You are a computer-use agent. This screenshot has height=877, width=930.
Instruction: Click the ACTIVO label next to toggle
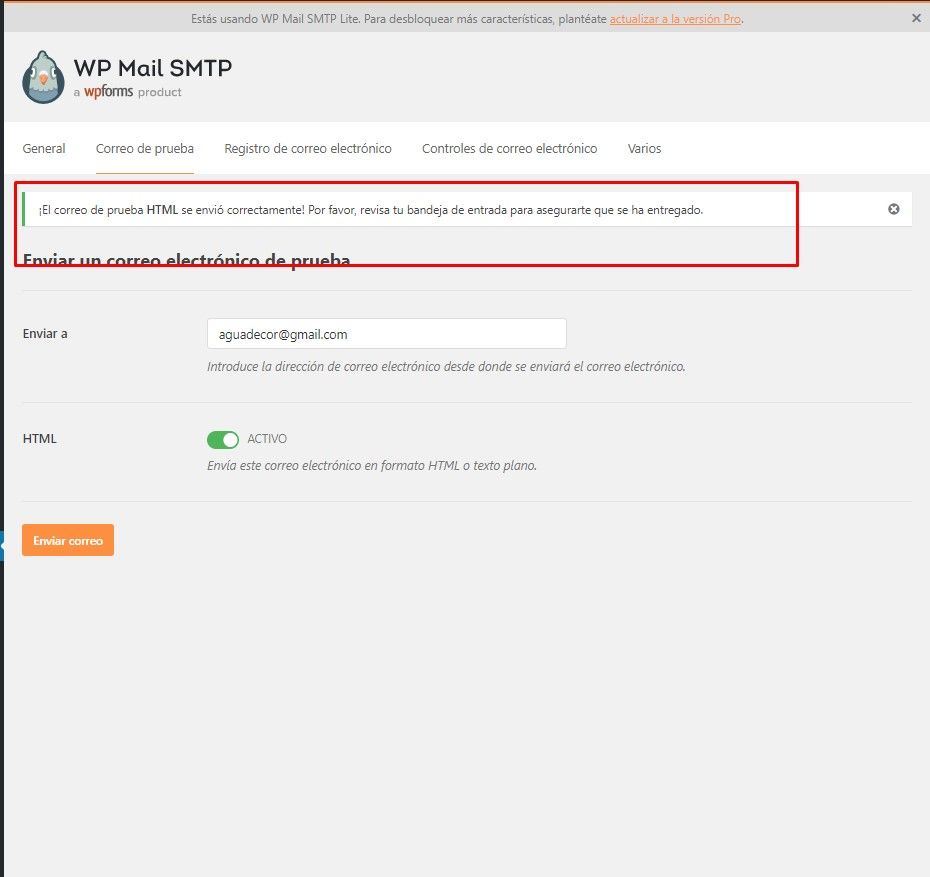coord(267,439)
